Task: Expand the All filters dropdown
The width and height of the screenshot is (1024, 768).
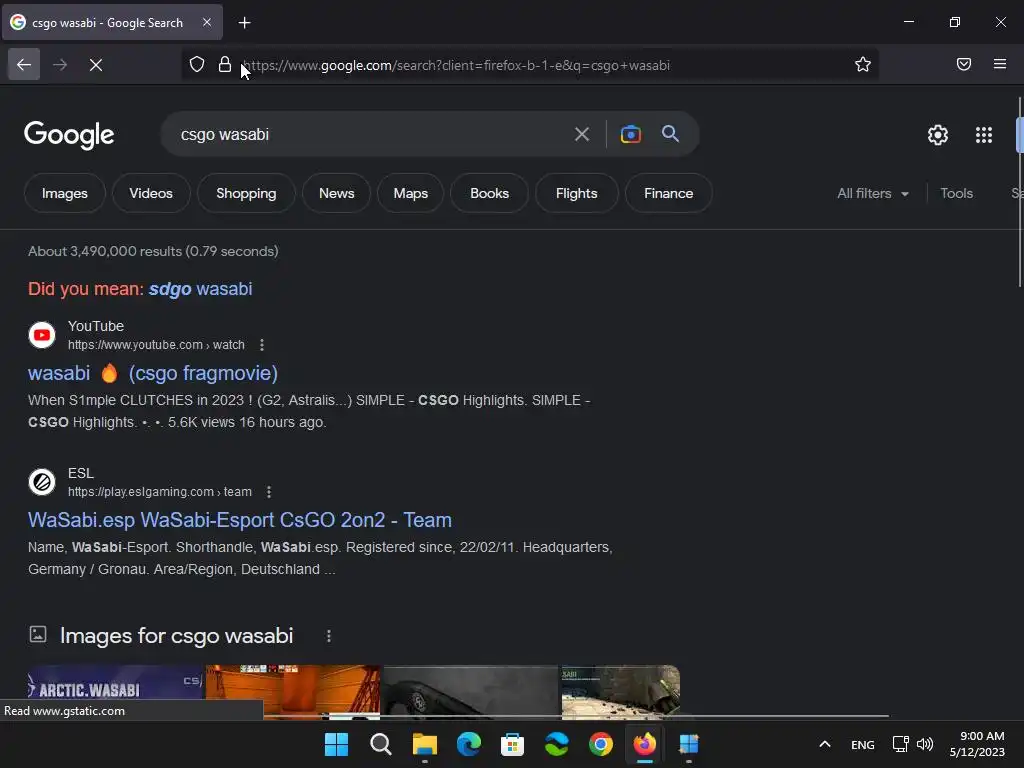Action: pyautogui.click(x=872, y=193)
